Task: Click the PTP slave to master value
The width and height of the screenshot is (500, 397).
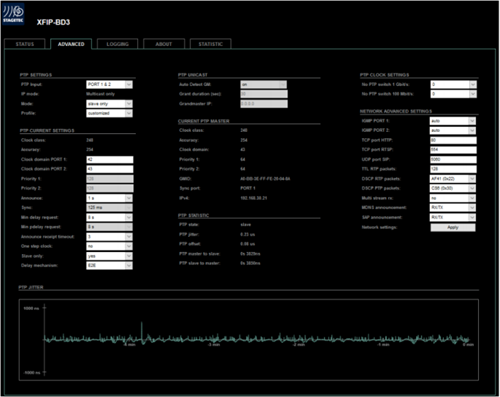Action: tap(250, 263)
